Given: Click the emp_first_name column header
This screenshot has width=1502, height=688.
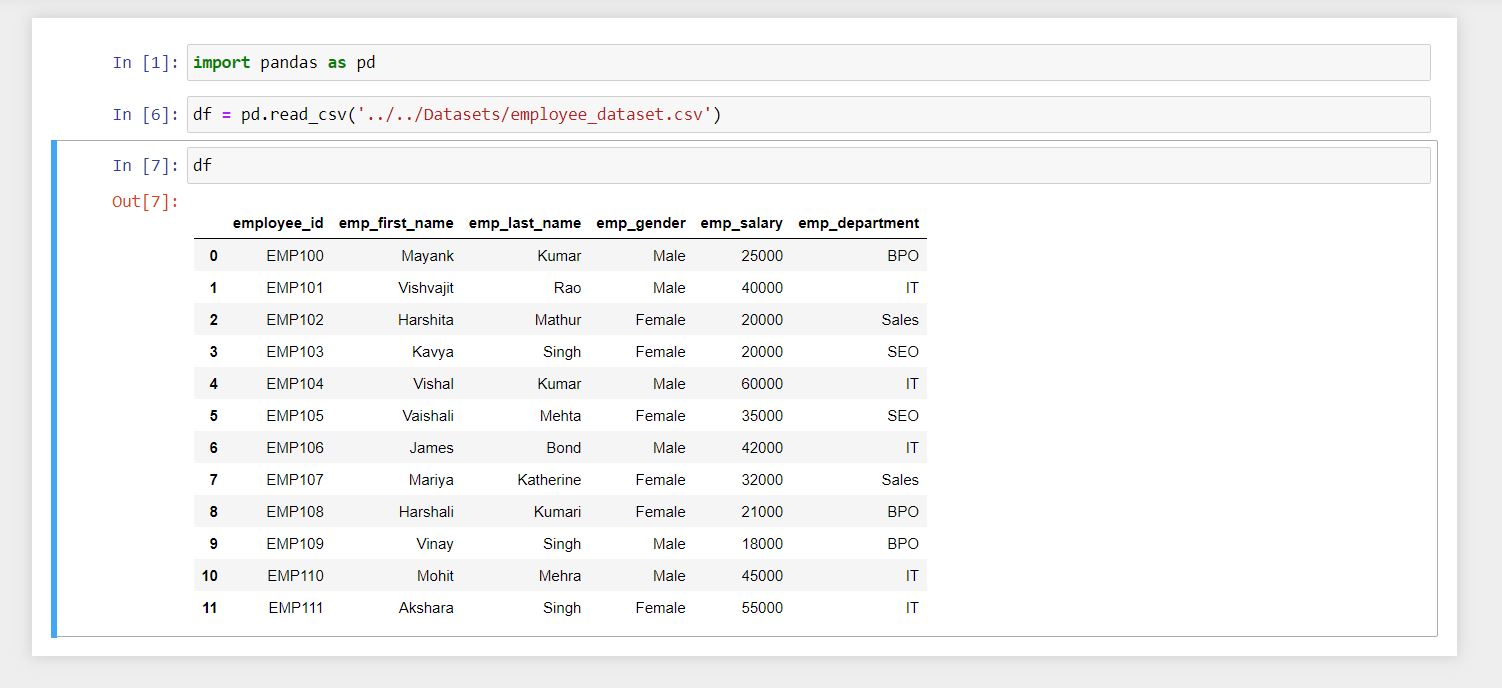Looking at the screenshot, I should pos(396,223).
